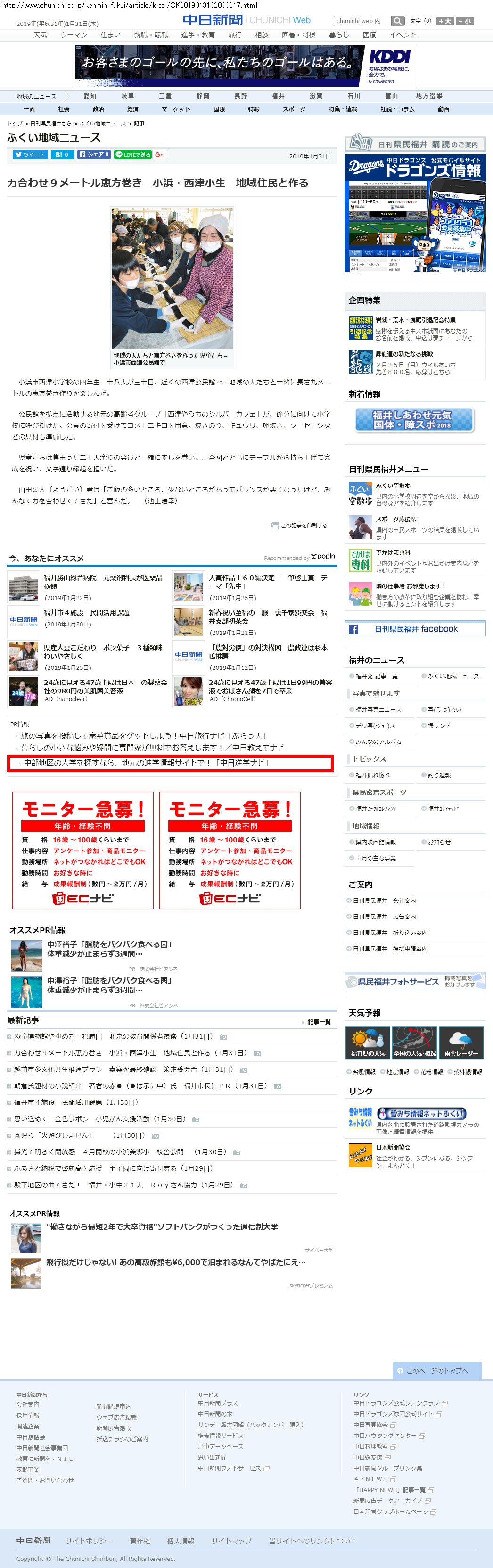Click the Hatena B! bookmark button
This screenshot has width=493, height=1568.
click(62, 155)
